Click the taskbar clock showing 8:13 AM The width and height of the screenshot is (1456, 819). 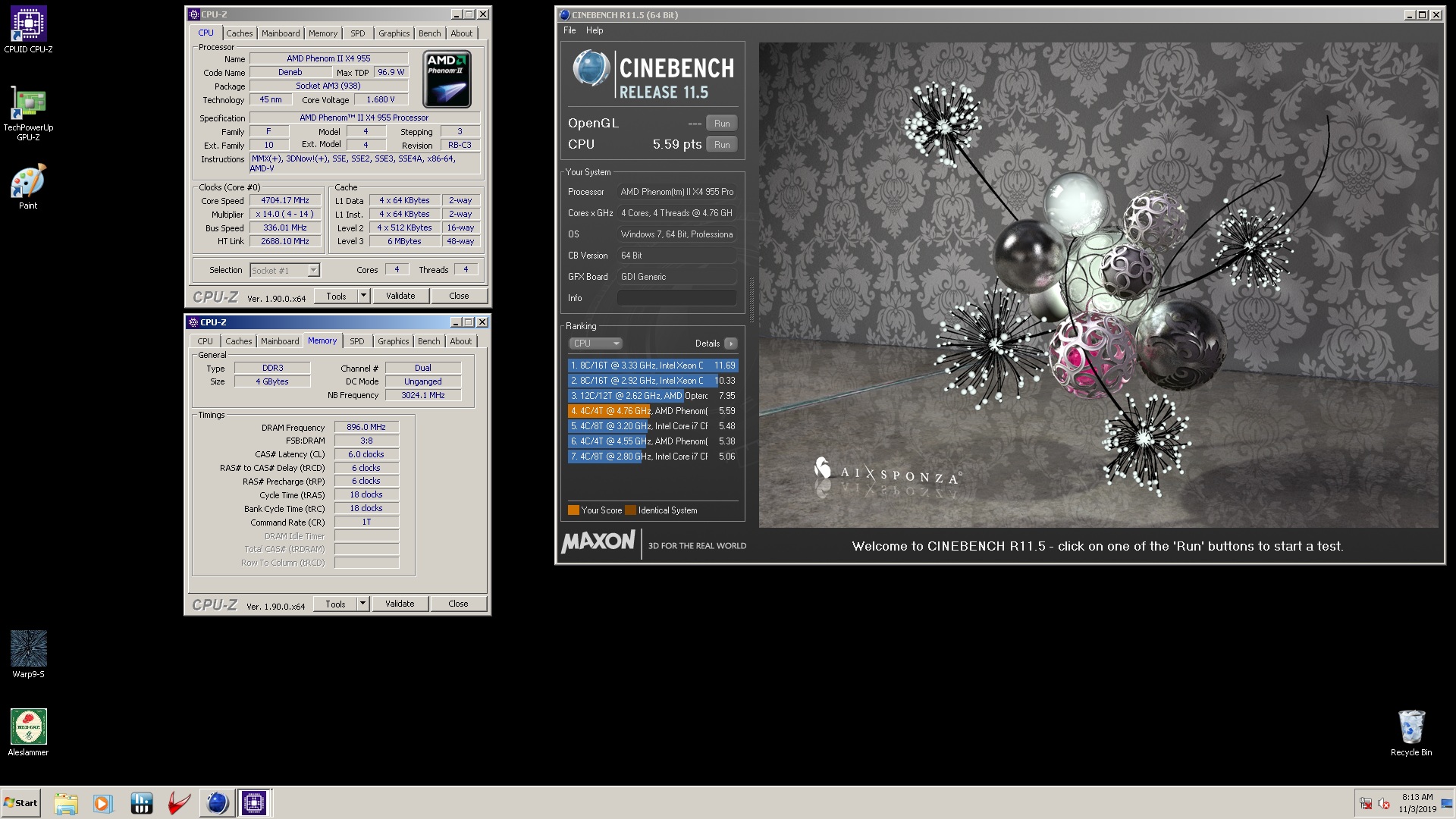coord(1417,803)
